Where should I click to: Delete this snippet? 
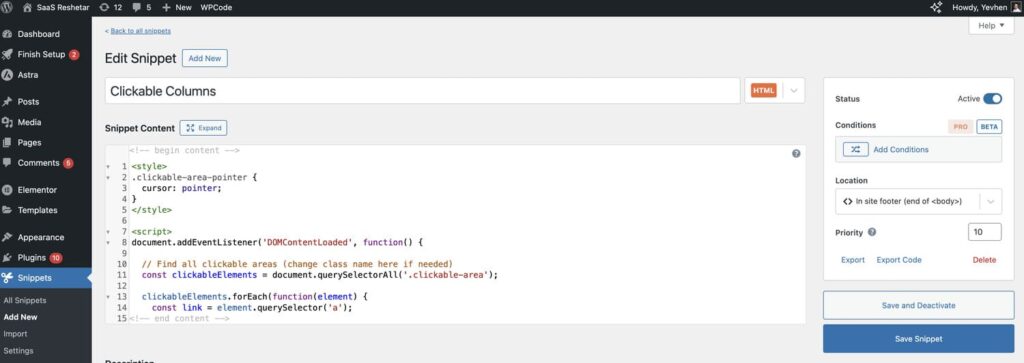point(984,260)
